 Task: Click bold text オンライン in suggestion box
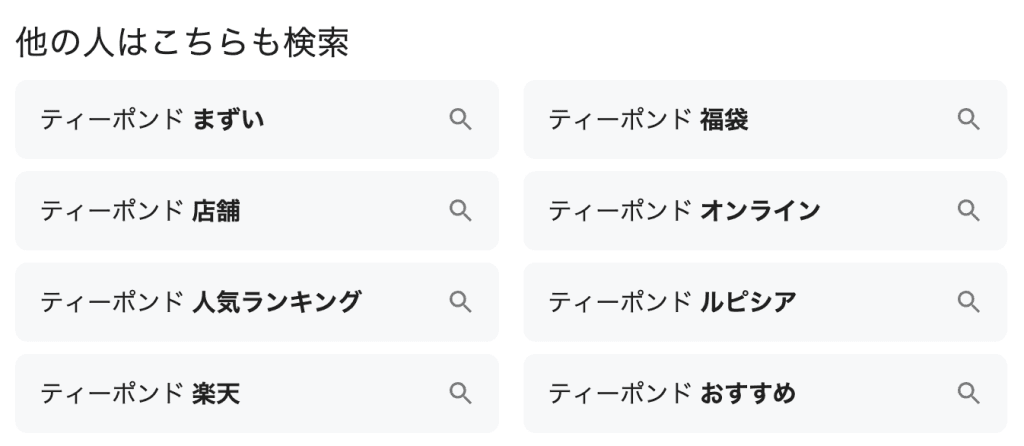[x=760, y=211]
